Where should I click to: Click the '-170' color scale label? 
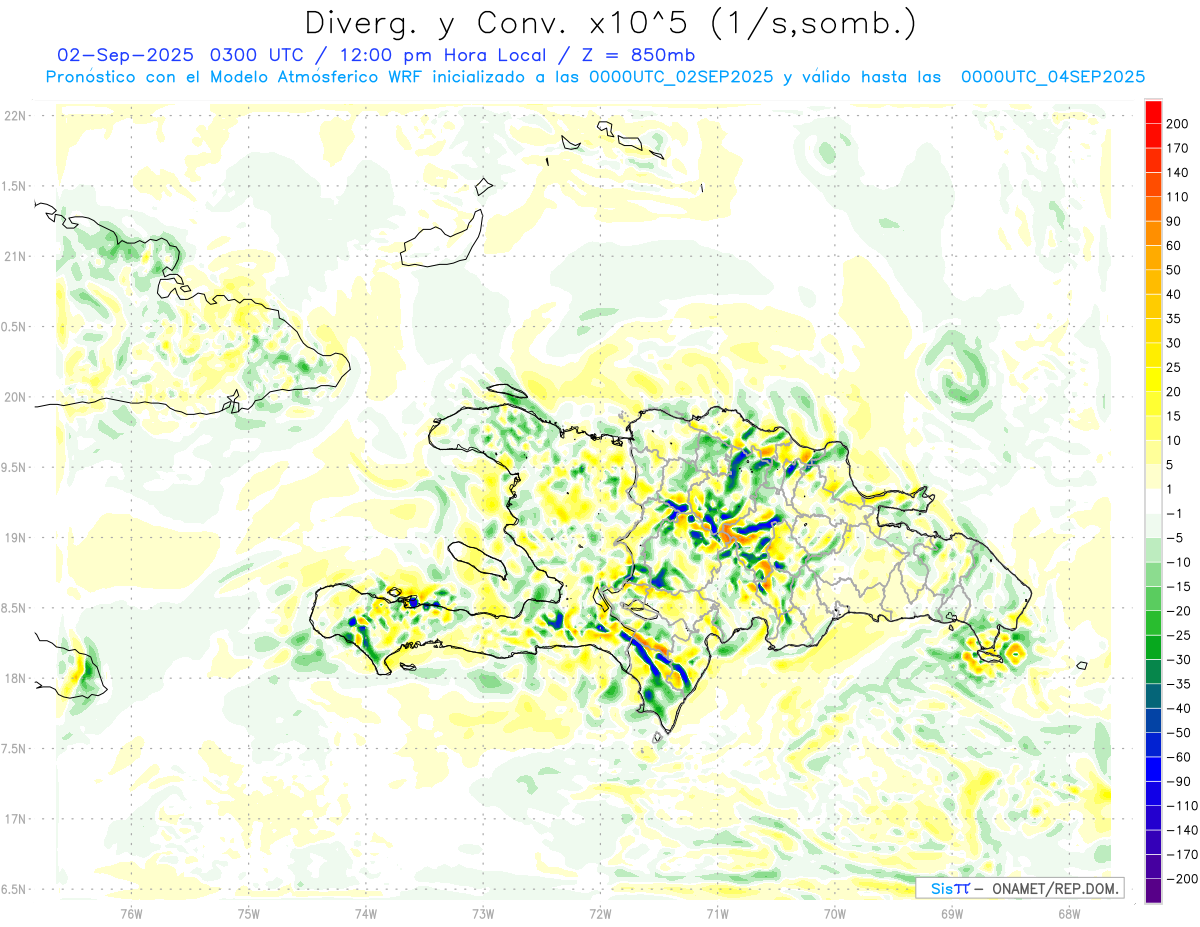[x=1180, y=855]
